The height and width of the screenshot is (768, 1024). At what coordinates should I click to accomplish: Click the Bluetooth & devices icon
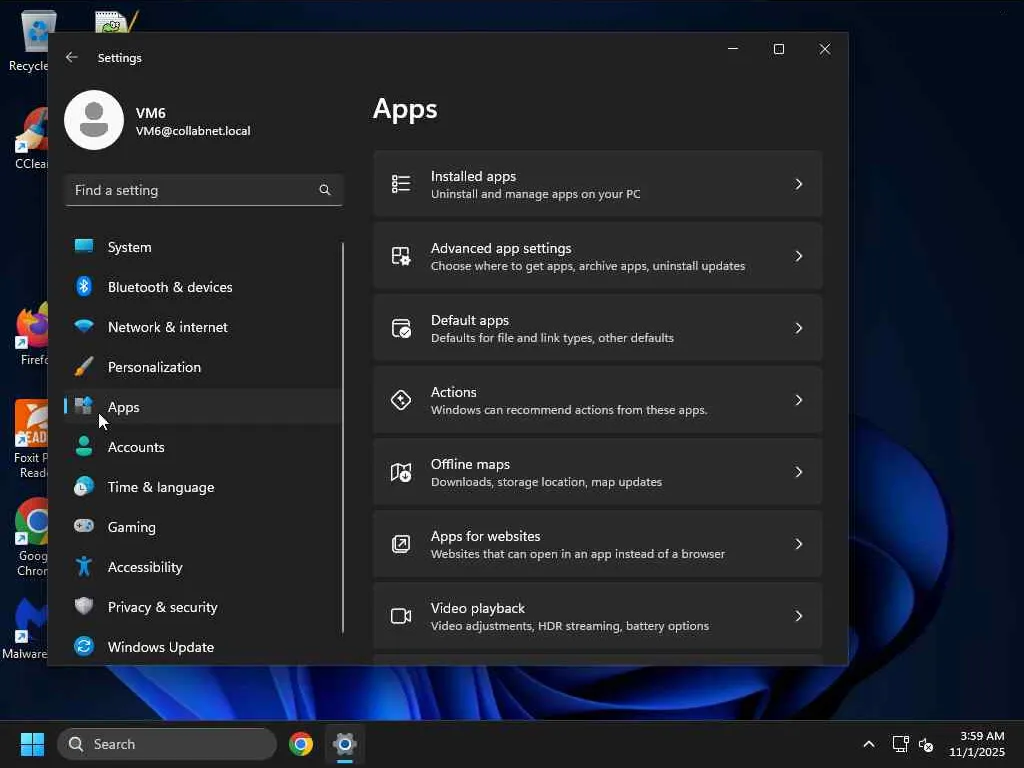coord(84,287)
